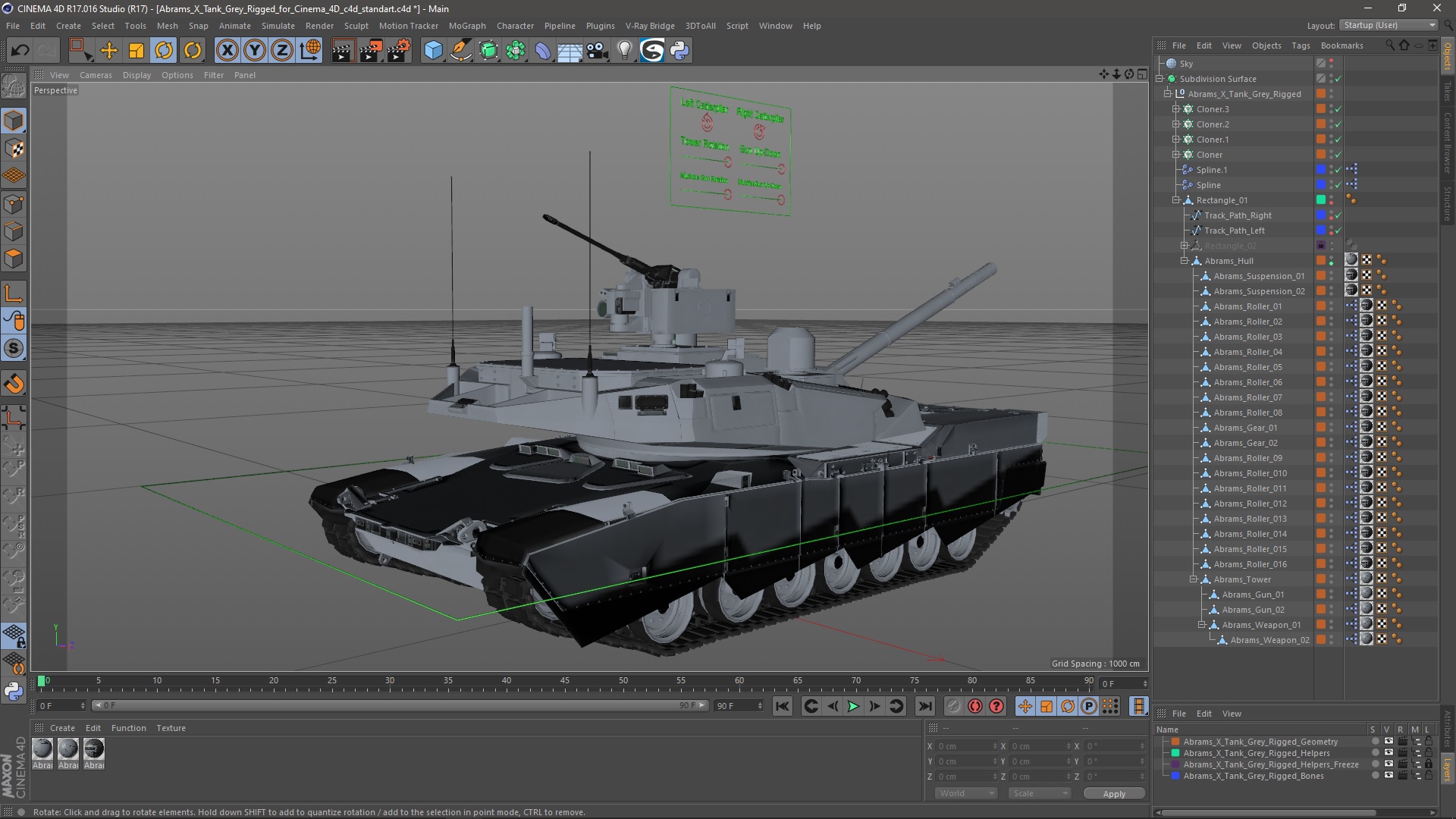Open the World coordinate dropdown
This screenshot has height=819, width=1456.
pos(966,793)
